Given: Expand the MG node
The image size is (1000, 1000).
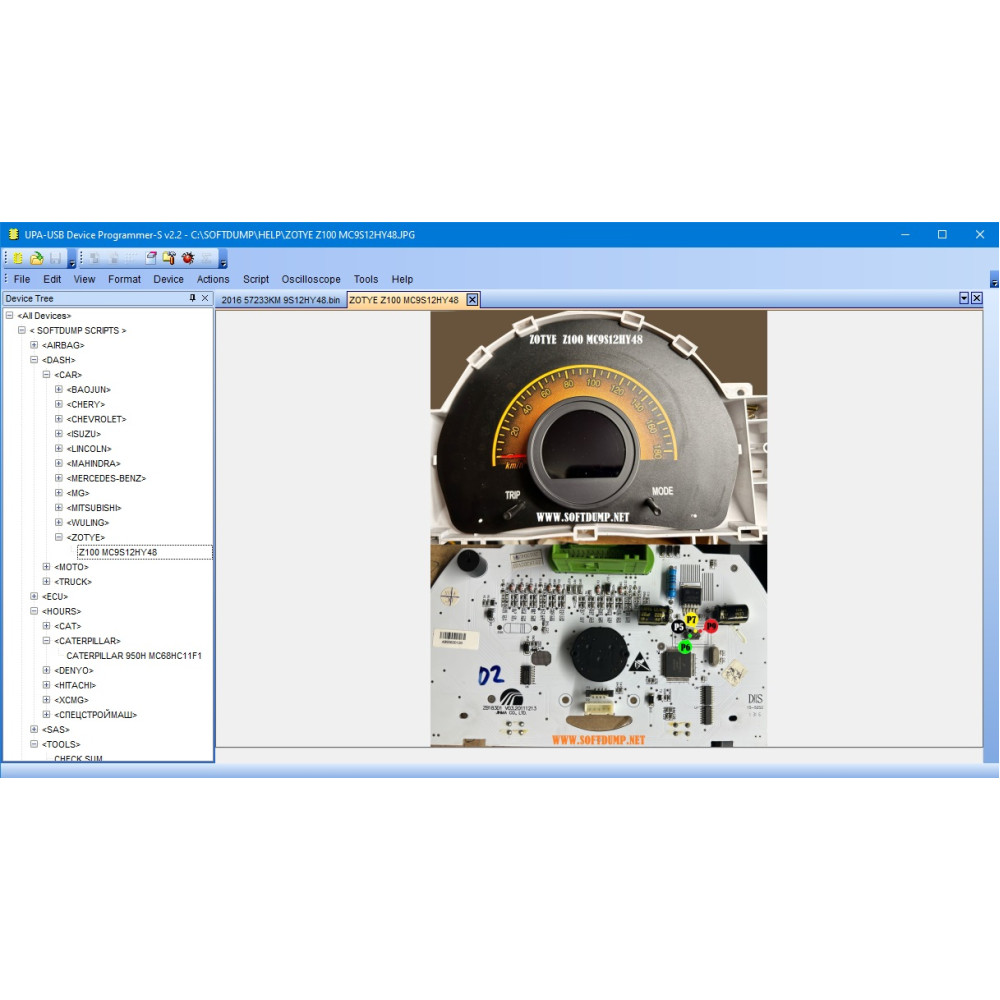Looking at the screenshot, I should (59, 492).
